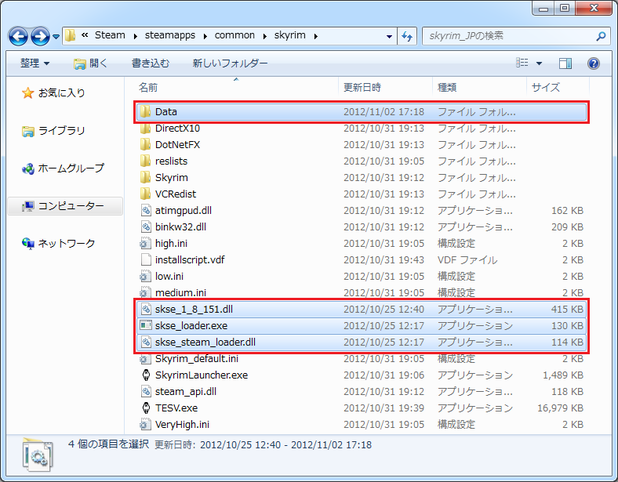
Task: Click the common breadcrumb segment
Action: coord(235,35)
